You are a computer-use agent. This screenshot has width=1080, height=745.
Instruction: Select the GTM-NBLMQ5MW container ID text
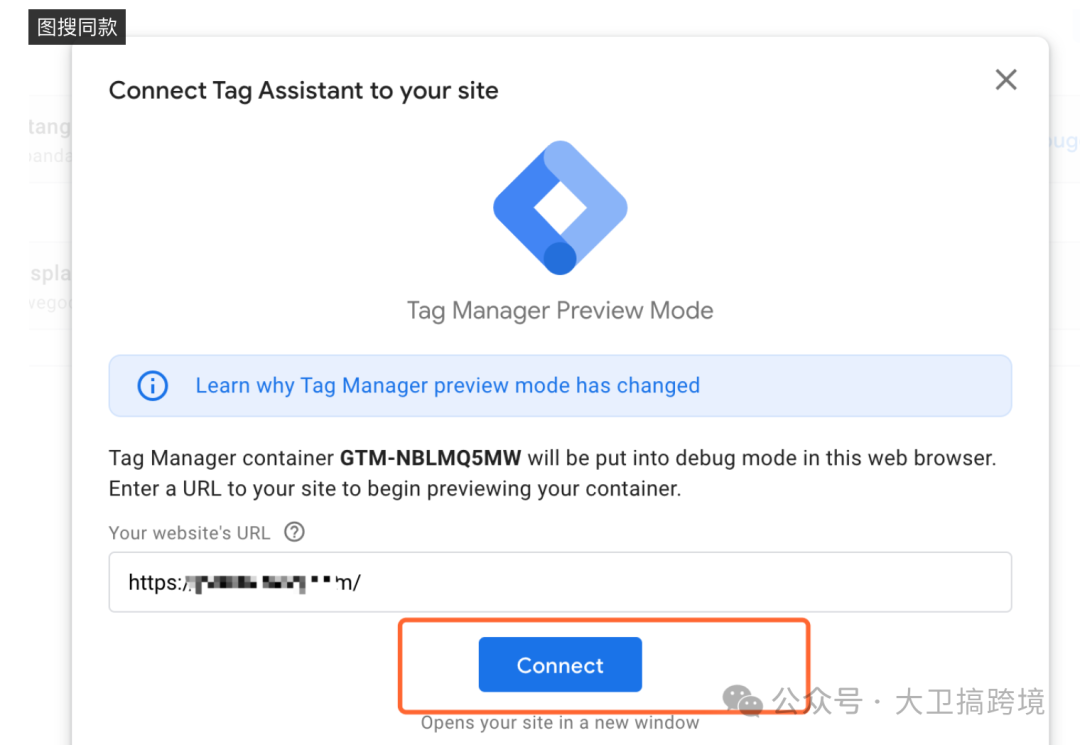pos(430,458)
